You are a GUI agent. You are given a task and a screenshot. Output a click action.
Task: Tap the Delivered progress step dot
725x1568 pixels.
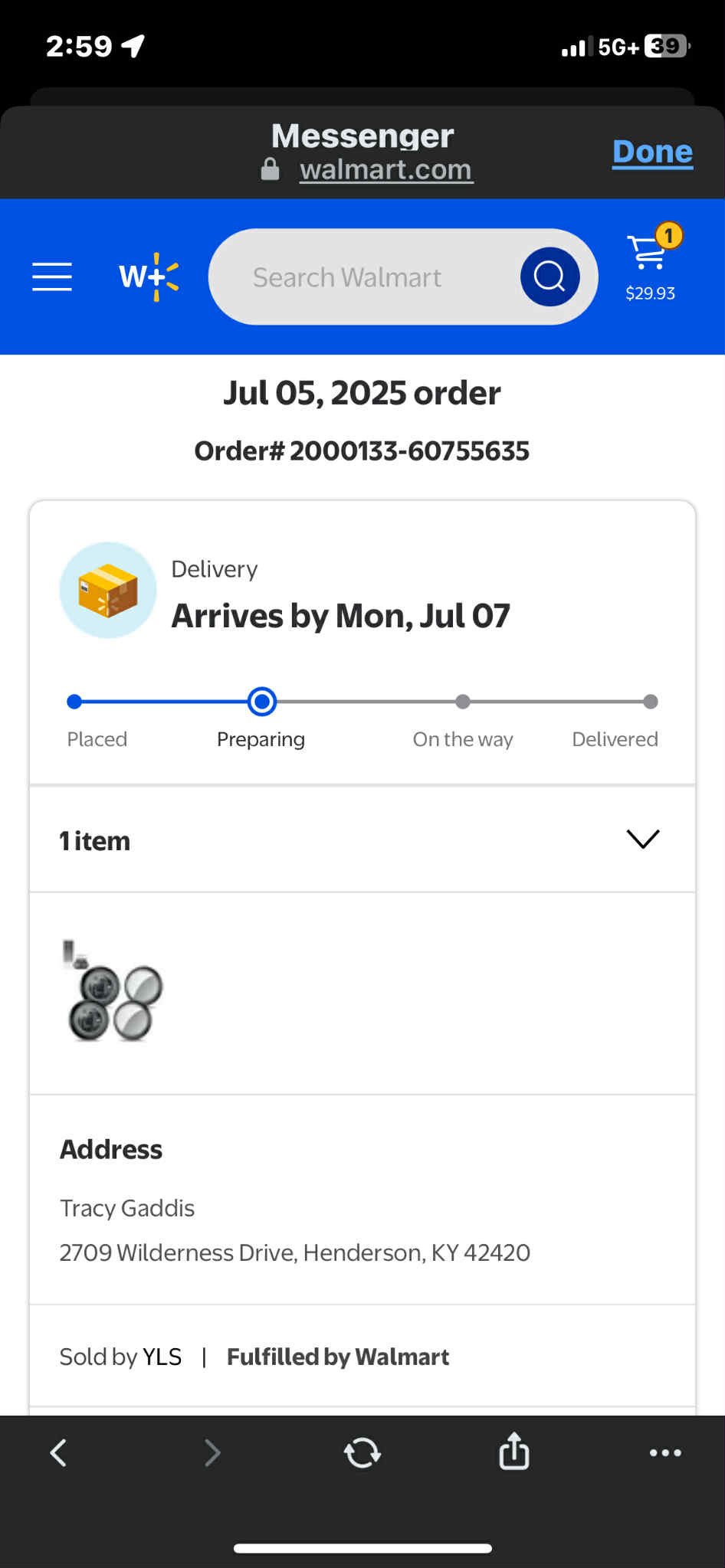(x=650, y=702)
